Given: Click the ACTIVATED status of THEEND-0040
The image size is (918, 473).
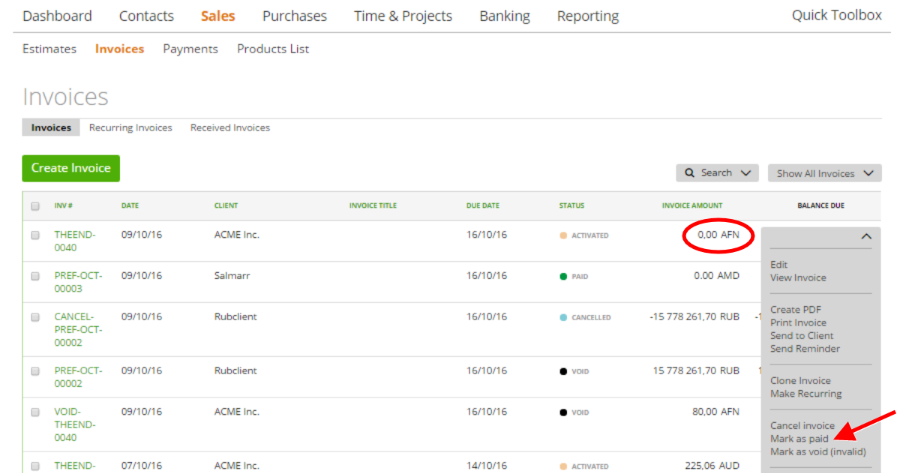Looking at the screenshot, I should point(584,235).
